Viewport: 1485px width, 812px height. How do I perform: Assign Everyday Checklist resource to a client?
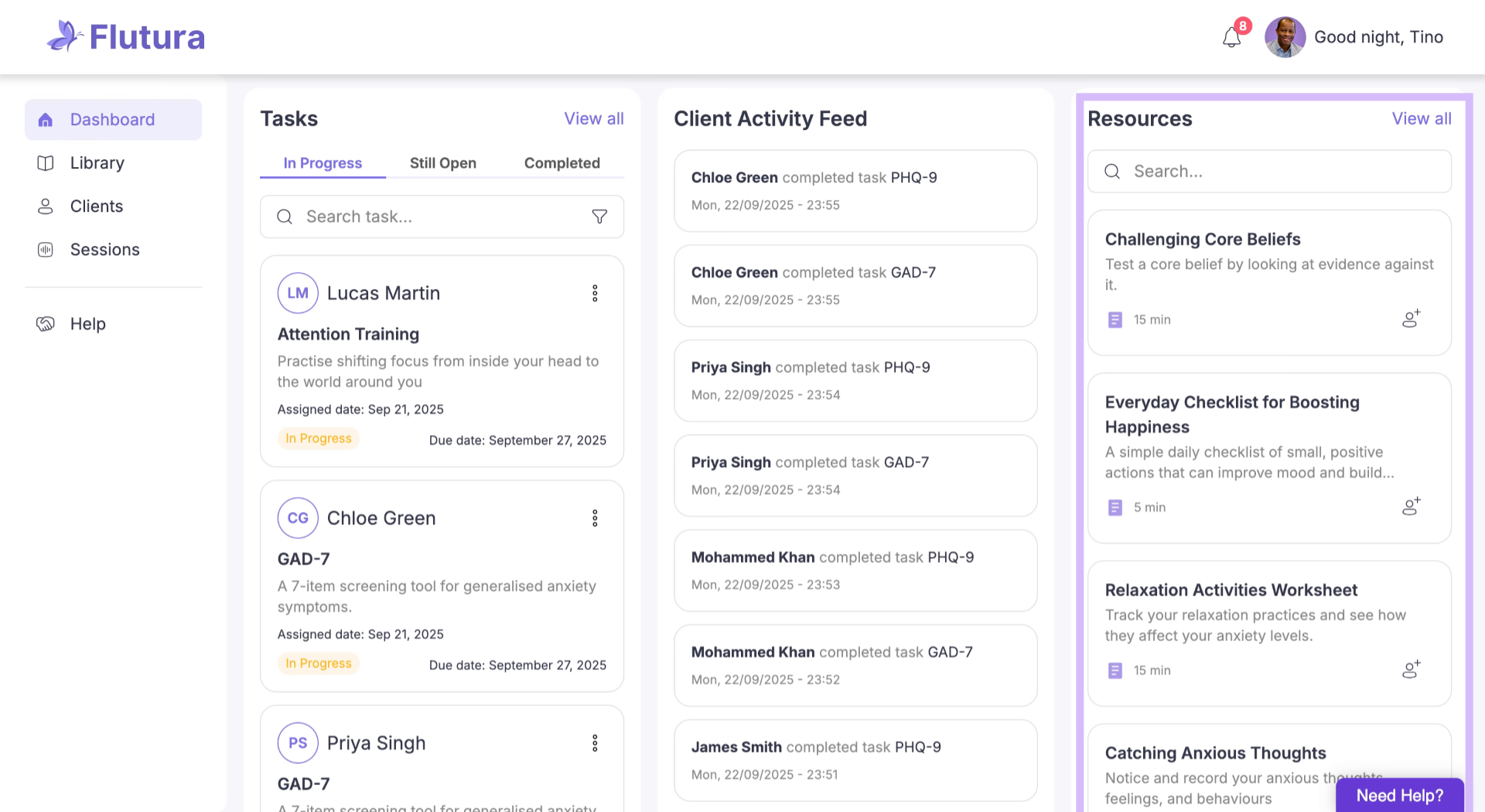click(1412, 507)
